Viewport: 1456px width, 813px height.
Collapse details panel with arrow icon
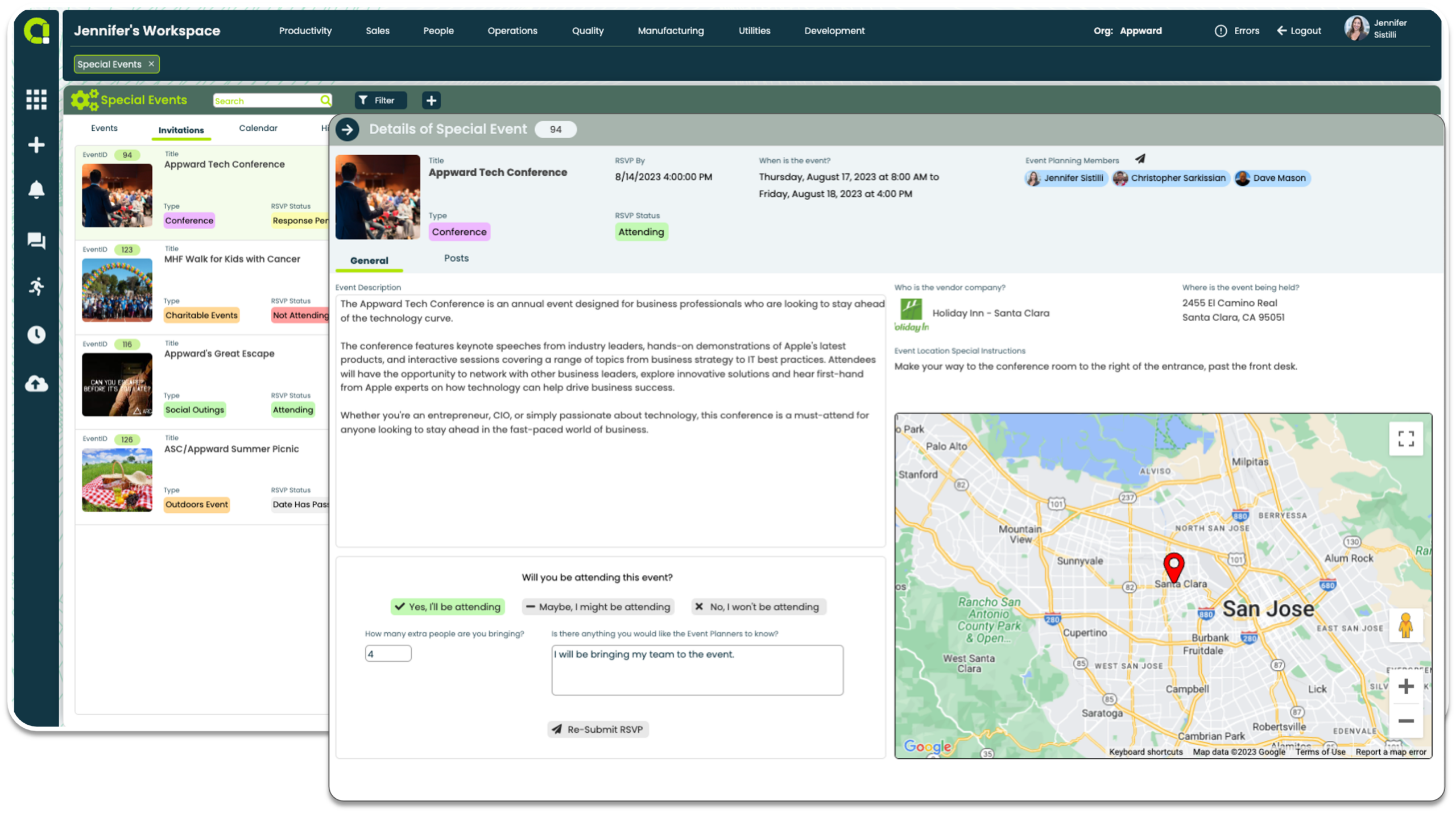pyautogui.click(x=347, y=129)
